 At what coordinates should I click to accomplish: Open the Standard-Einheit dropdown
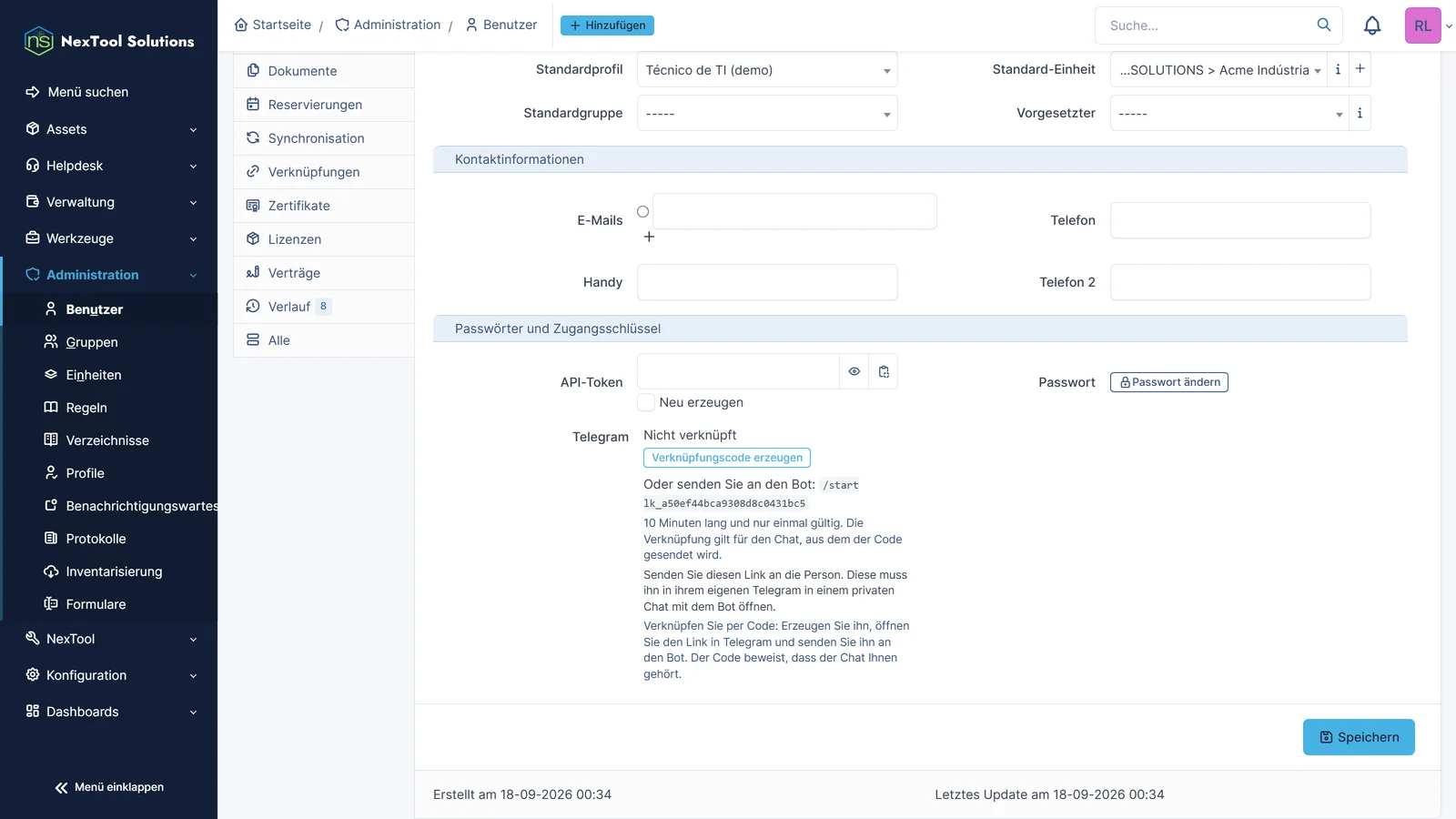(1218, 69)
